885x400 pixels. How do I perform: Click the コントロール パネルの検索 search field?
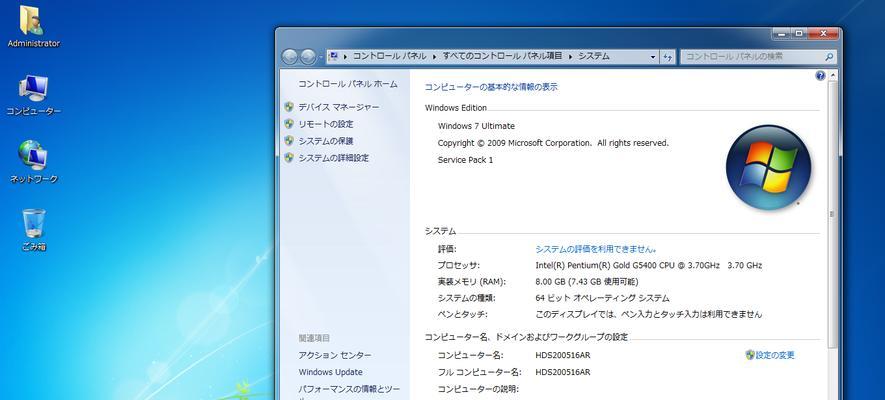(x=759, y=56)
